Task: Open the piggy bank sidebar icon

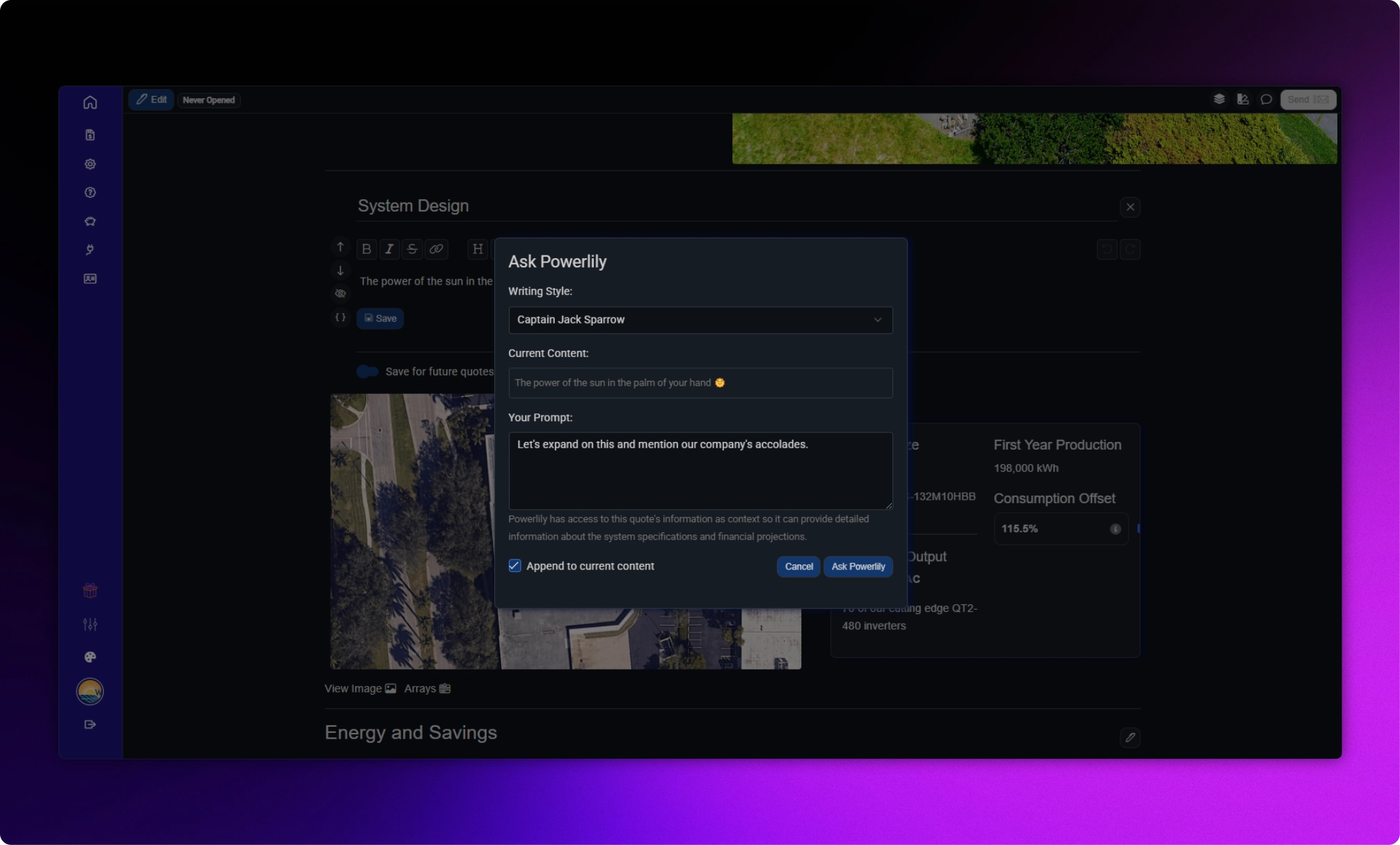Action: [x=90, y=221]
